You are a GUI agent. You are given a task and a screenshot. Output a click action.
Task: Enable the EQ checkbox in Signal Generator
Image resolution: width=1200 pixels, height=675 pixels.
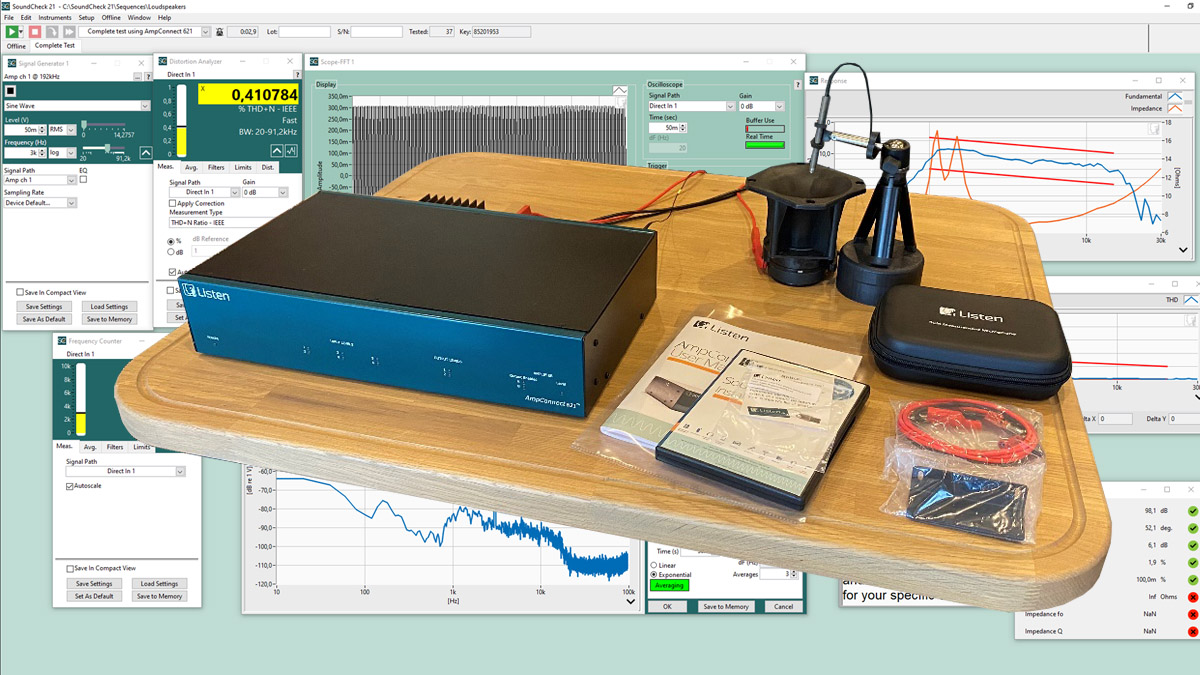83,179
